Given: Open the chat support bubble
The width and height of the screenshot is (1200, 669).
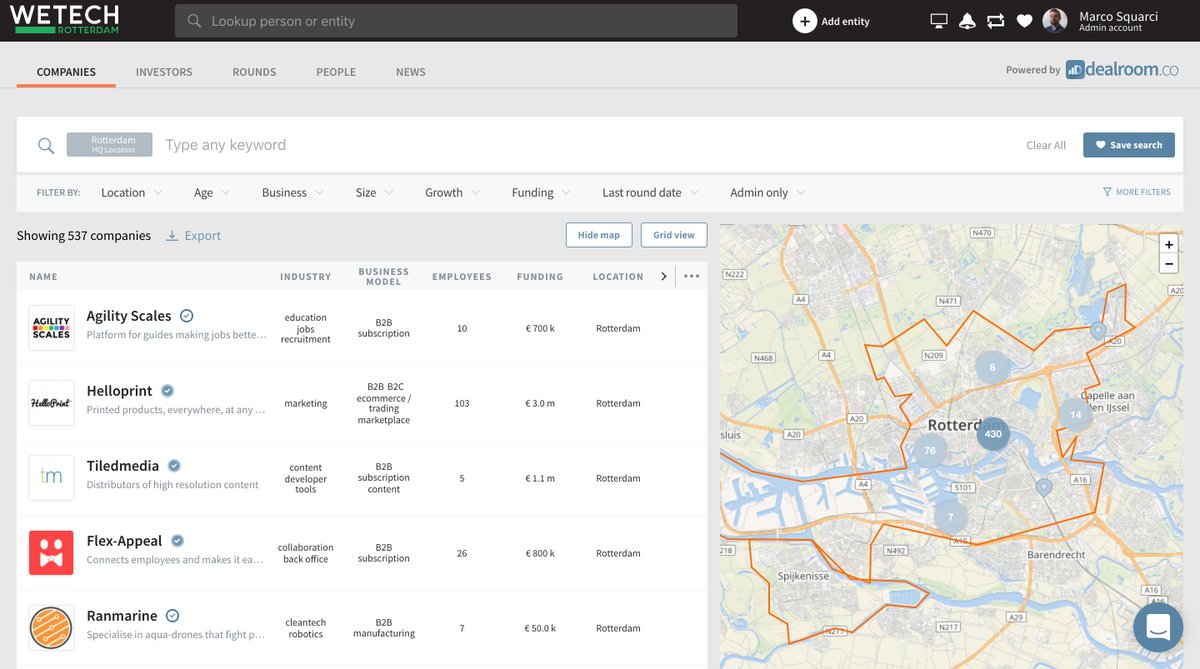Looking at the screenshot, I should coord(1158,627).
